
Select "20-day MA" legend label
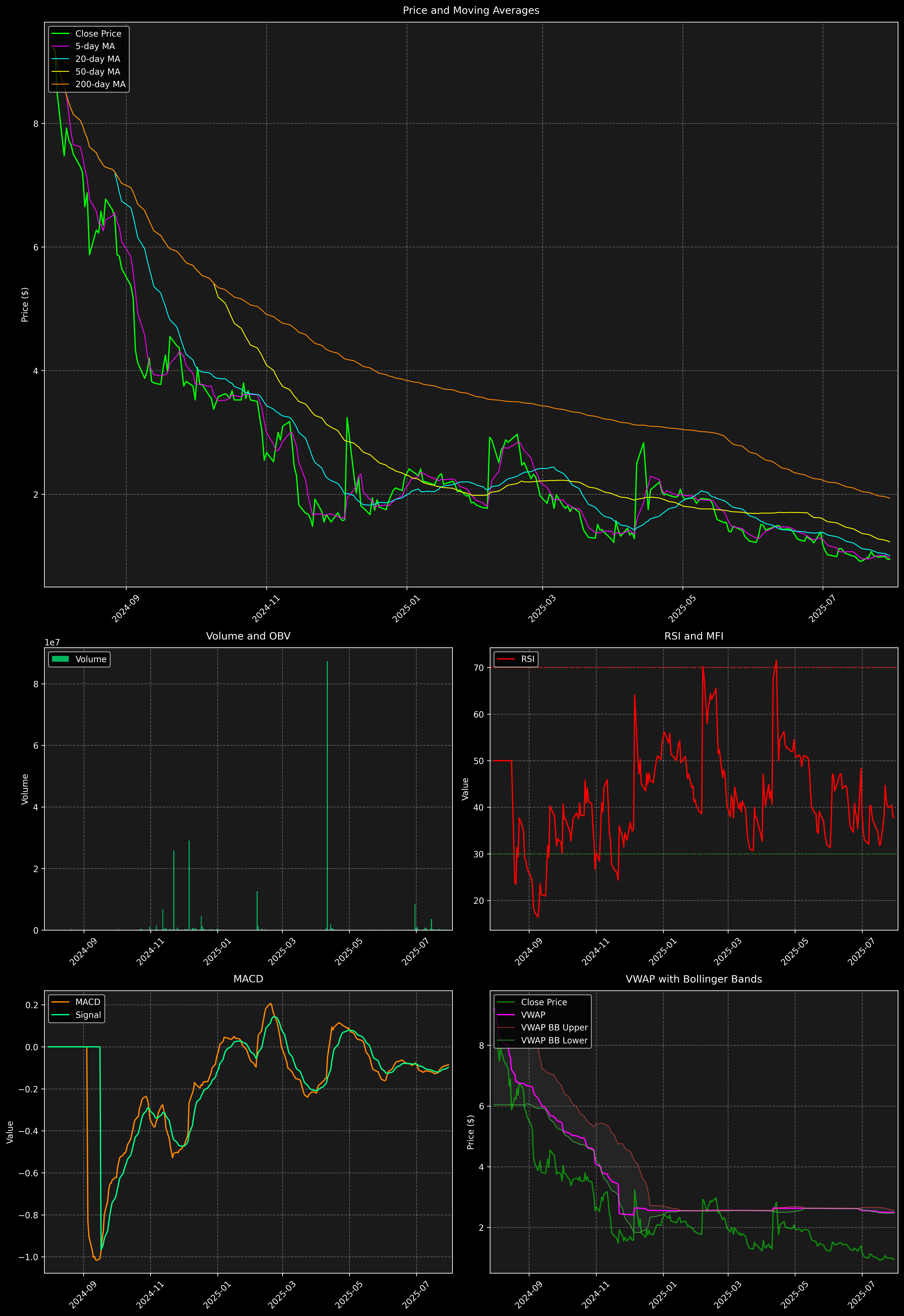98,59
